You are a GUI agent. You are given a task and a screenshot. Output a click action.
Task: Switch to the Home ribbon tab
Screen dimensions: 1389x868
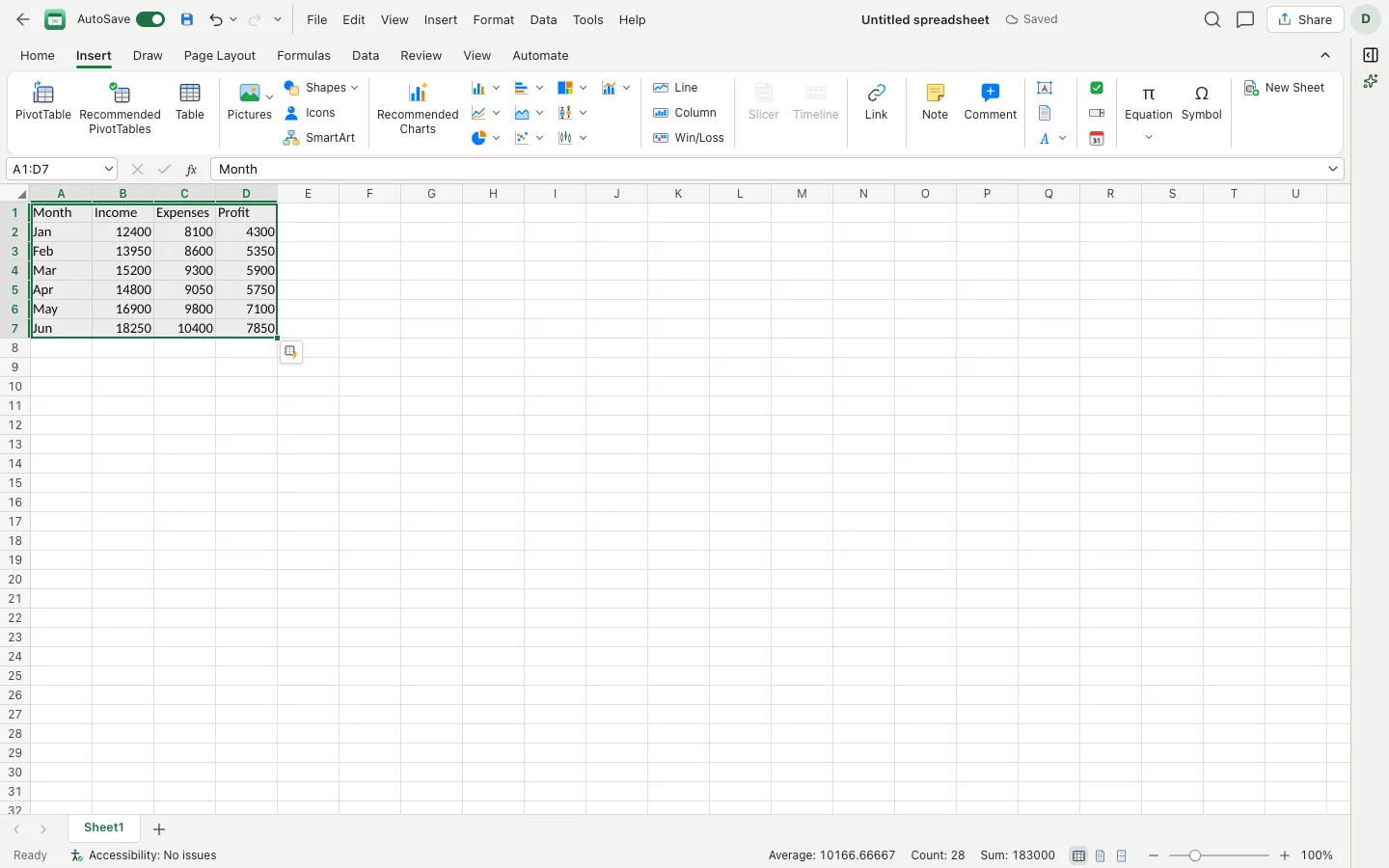tap(38, 55)
